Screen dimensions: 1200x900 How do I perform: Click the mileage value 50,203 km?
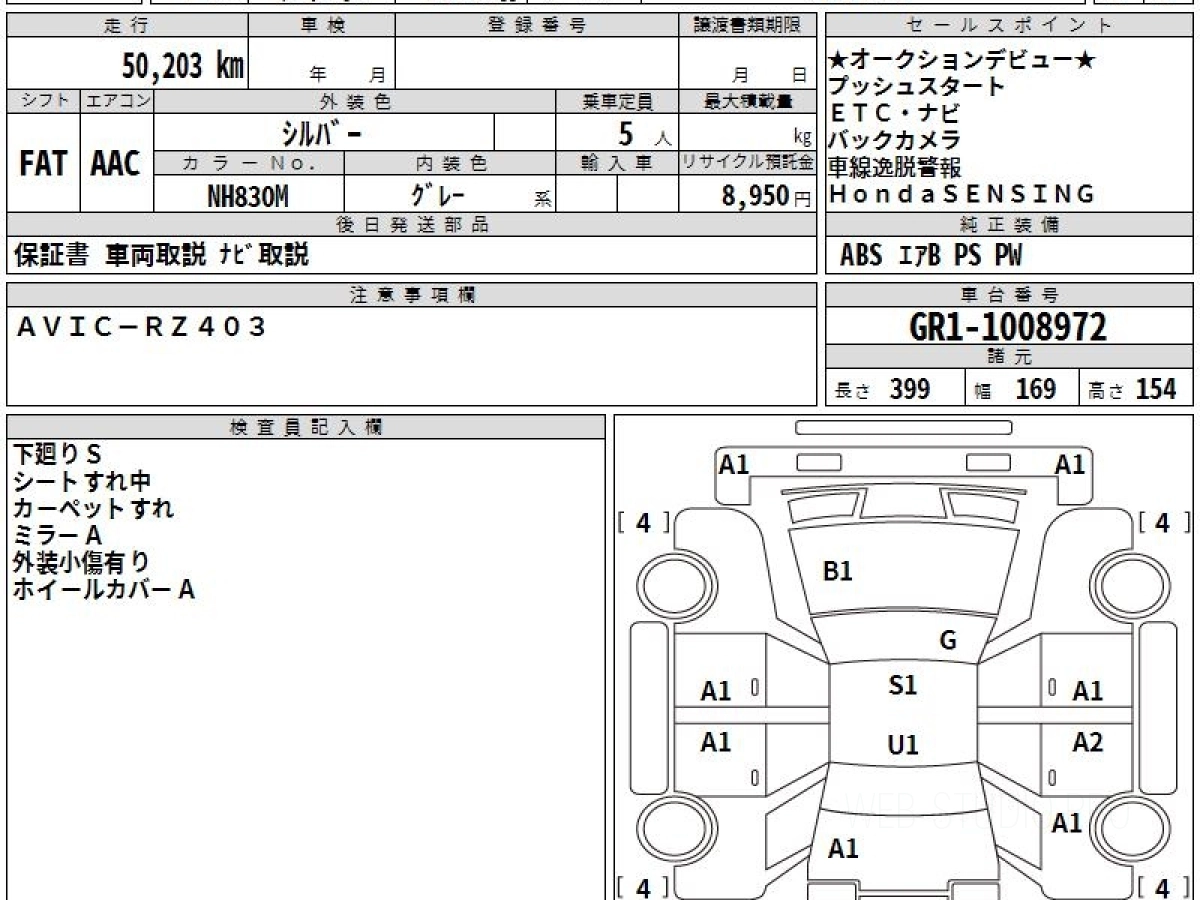(183, 66)
